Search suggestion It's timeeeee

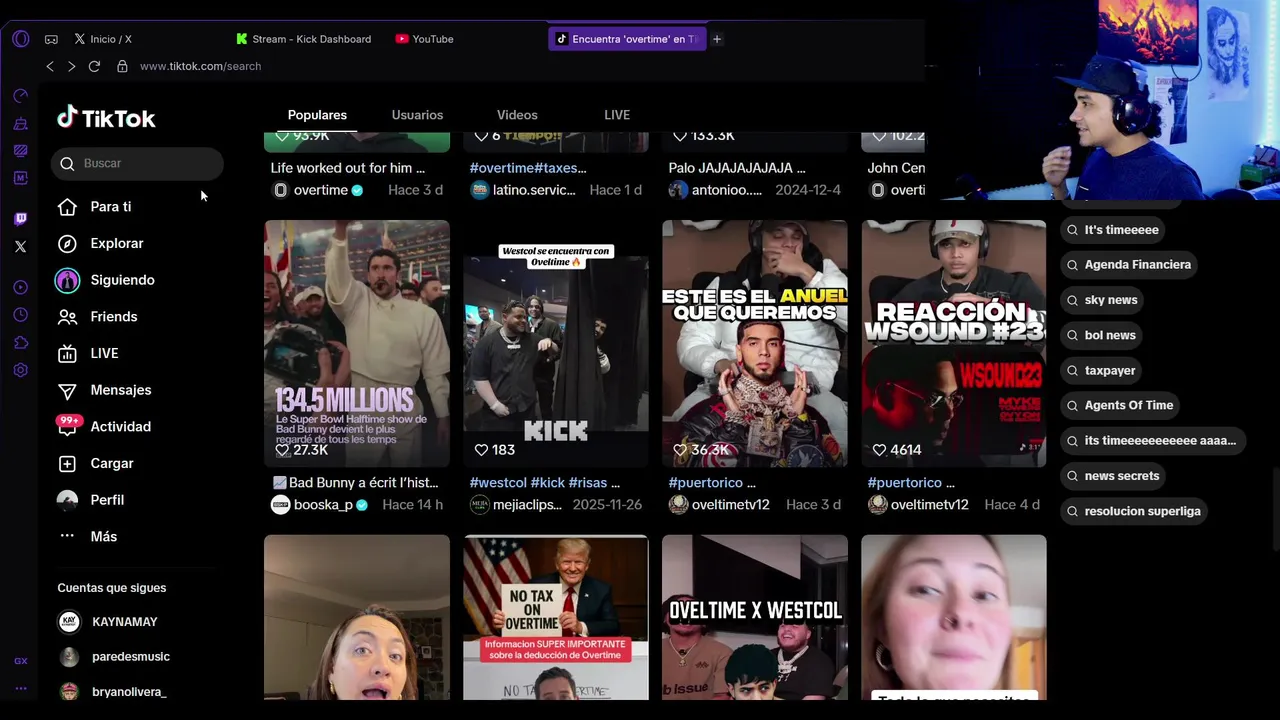coord(1112,230)
